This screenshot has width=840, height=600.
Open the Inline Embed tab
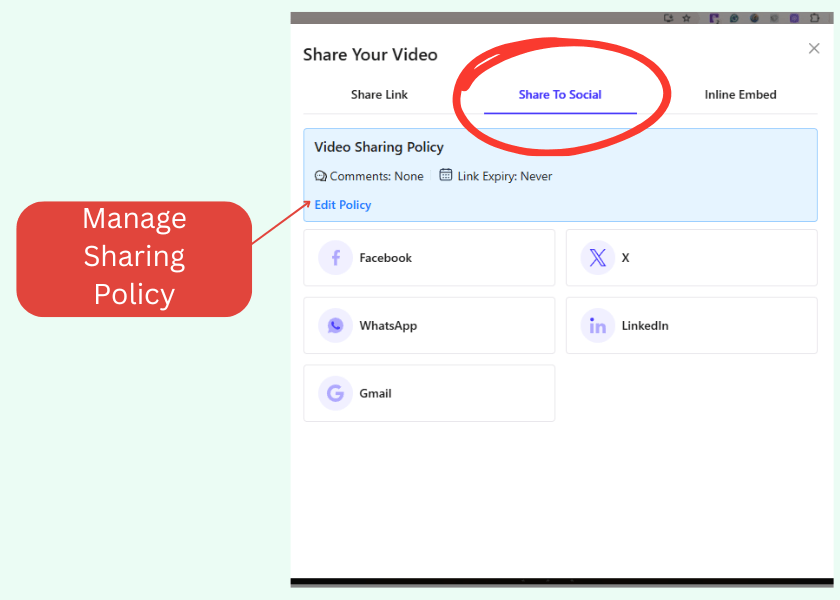click(740, 95)
